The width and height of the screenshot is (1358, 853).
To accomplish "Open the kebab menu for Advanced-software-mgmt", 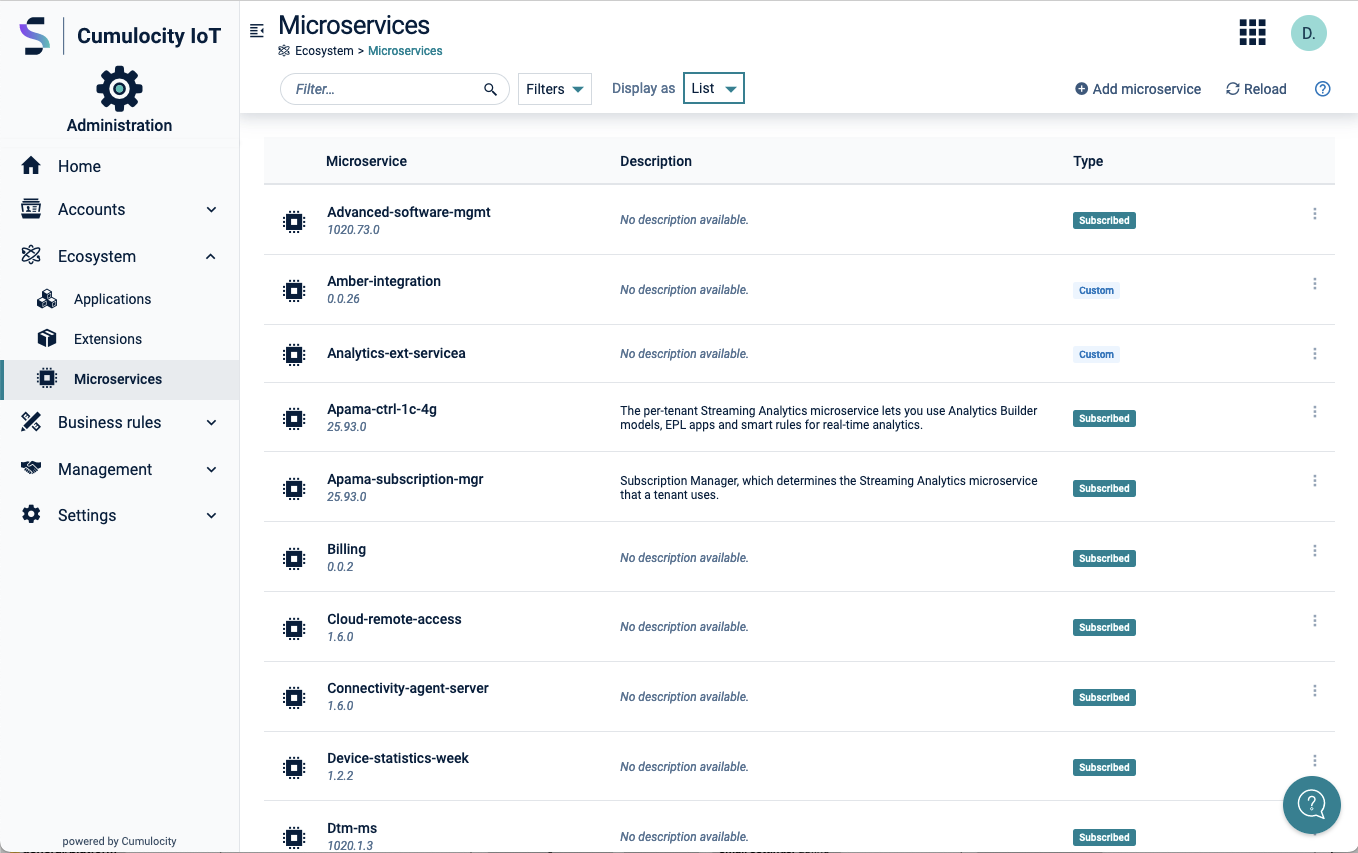I will pyautogui.click(x=1315, y=213).
